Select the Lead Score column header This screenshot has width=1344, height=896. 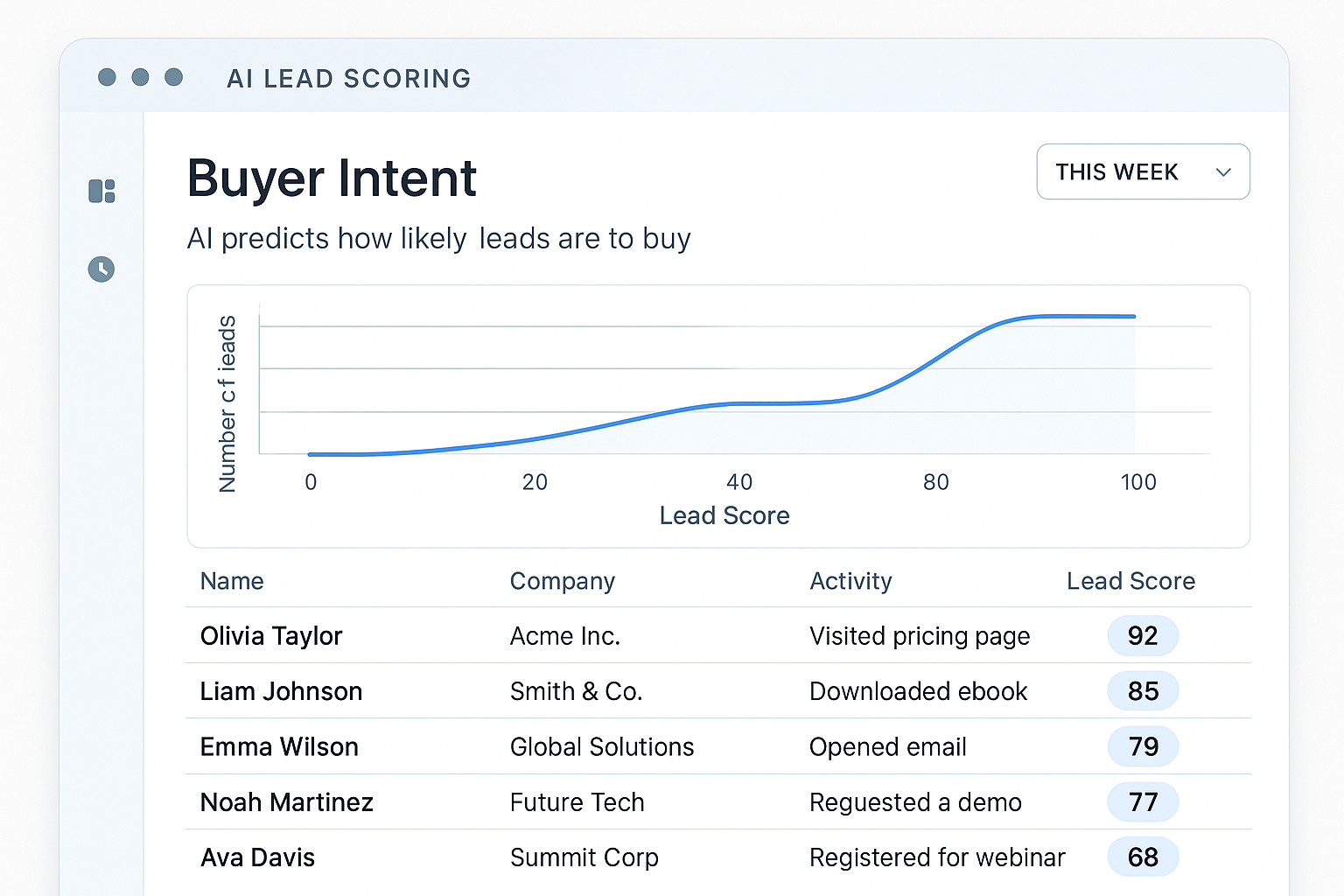point(1130,581)
